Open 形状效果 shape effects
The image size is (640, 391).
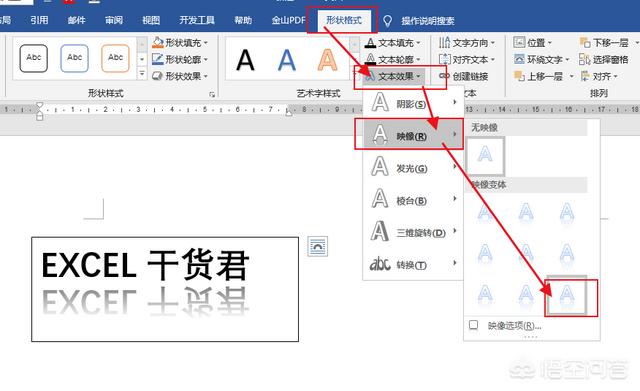click(180, 76)
